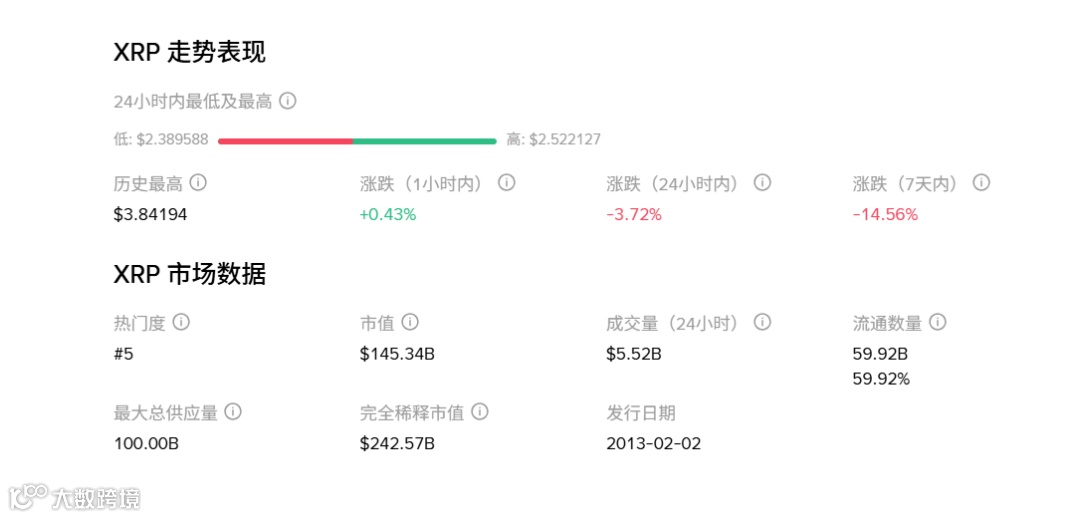Show info icon next to 完全稀释市值
Screen dimensions: 1080x518
click(480, 412)
